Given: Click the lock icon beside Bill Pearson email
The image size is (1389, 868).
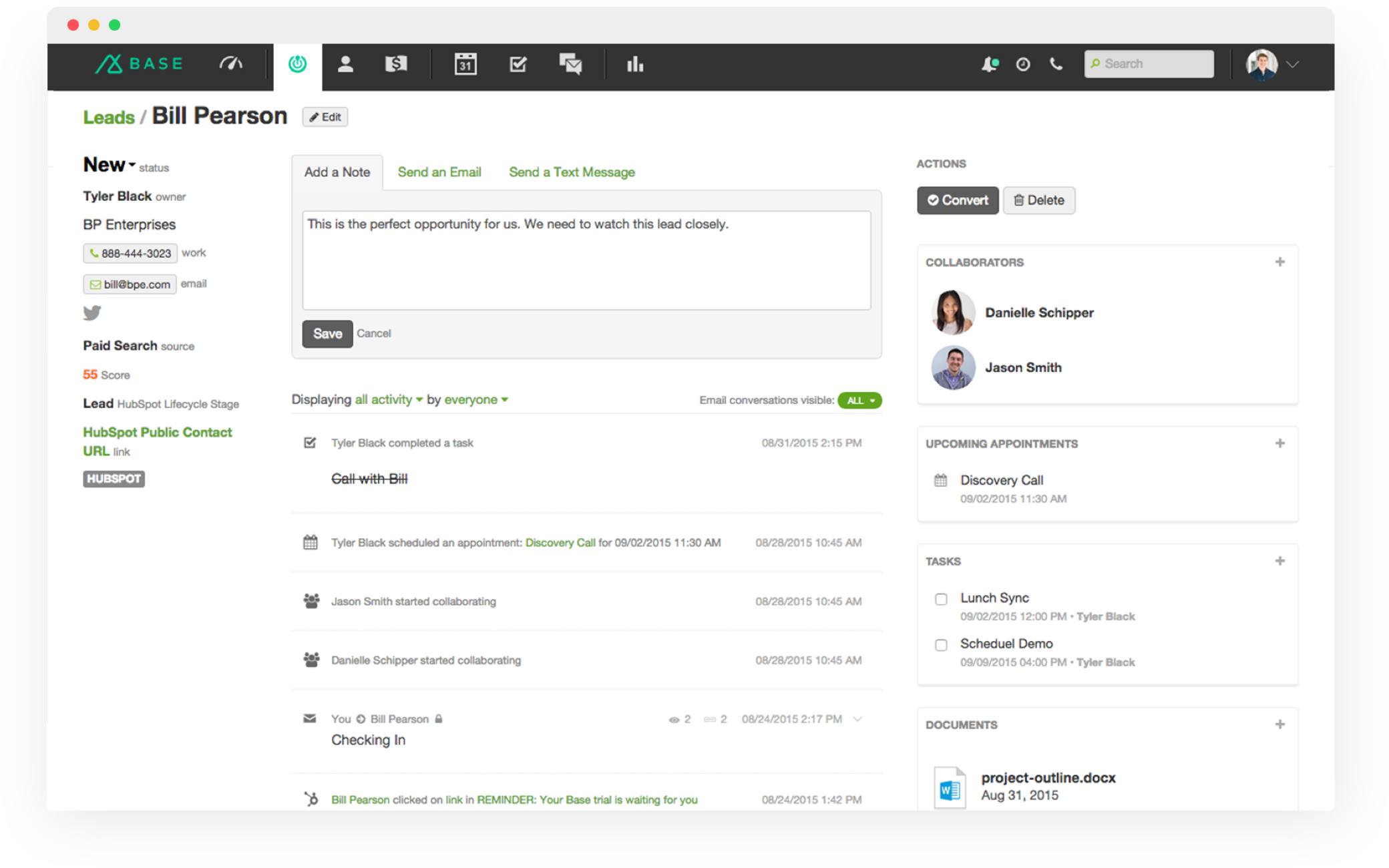Looking at the screenshot, I should pyautogui.click(x=439, y=719).
